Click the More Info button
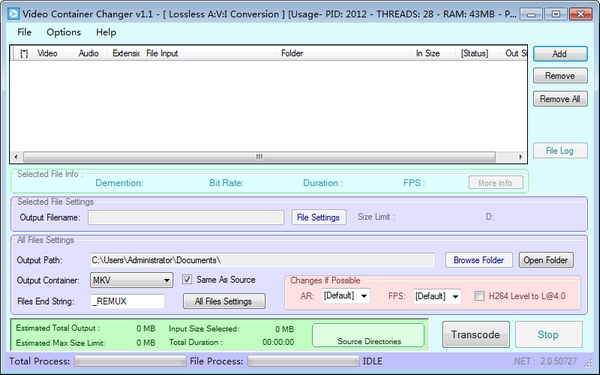Image resolution: width=600 pixels, height=375 pixels. [496, 183]
